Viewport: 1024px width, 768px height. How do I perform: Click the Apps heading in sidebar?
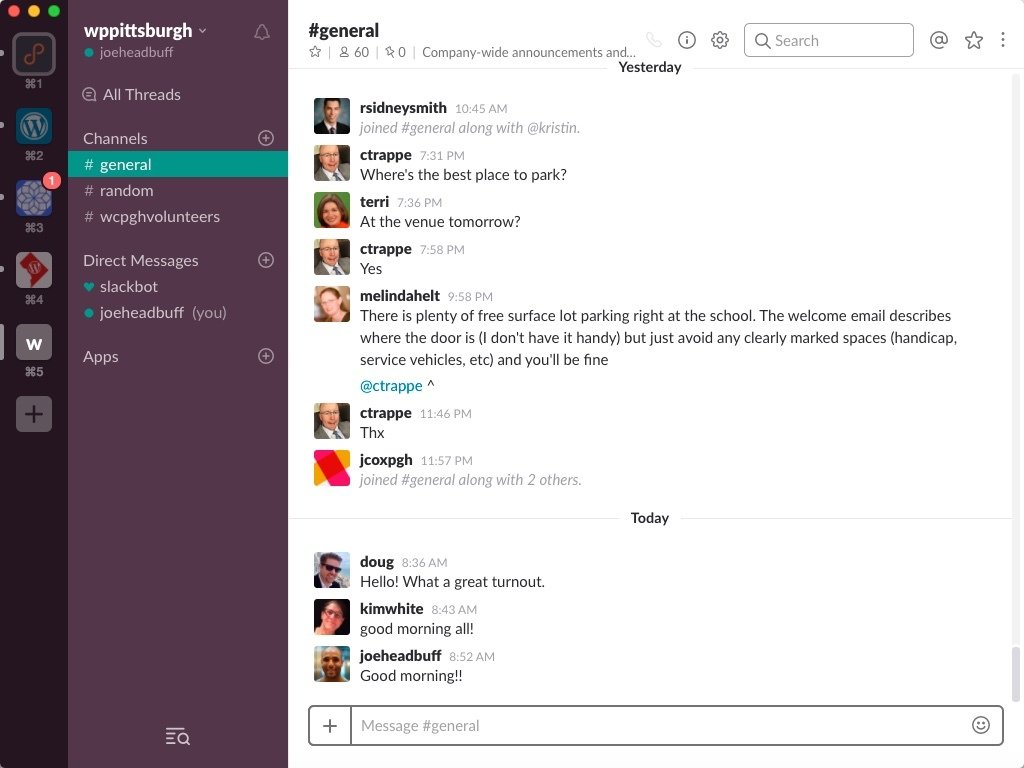click(x=101, y=357)
